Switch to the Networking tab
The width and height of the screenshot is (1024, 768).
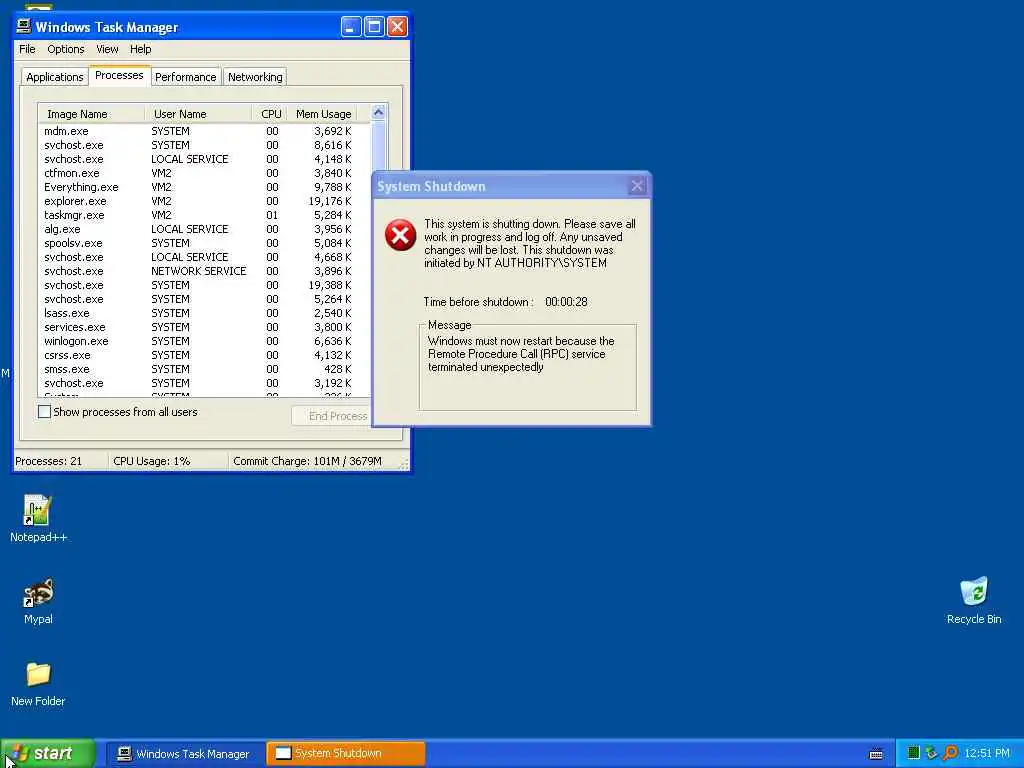(x=255, y=77)
